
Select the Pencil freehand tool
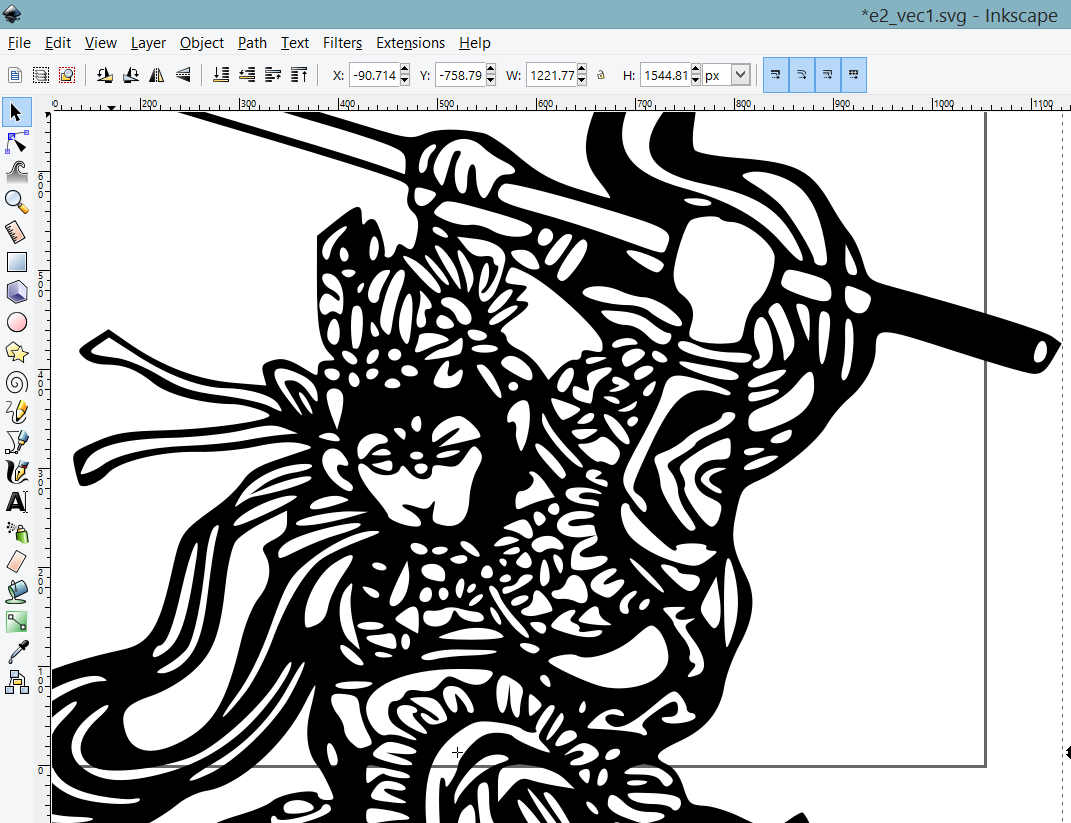16,412
